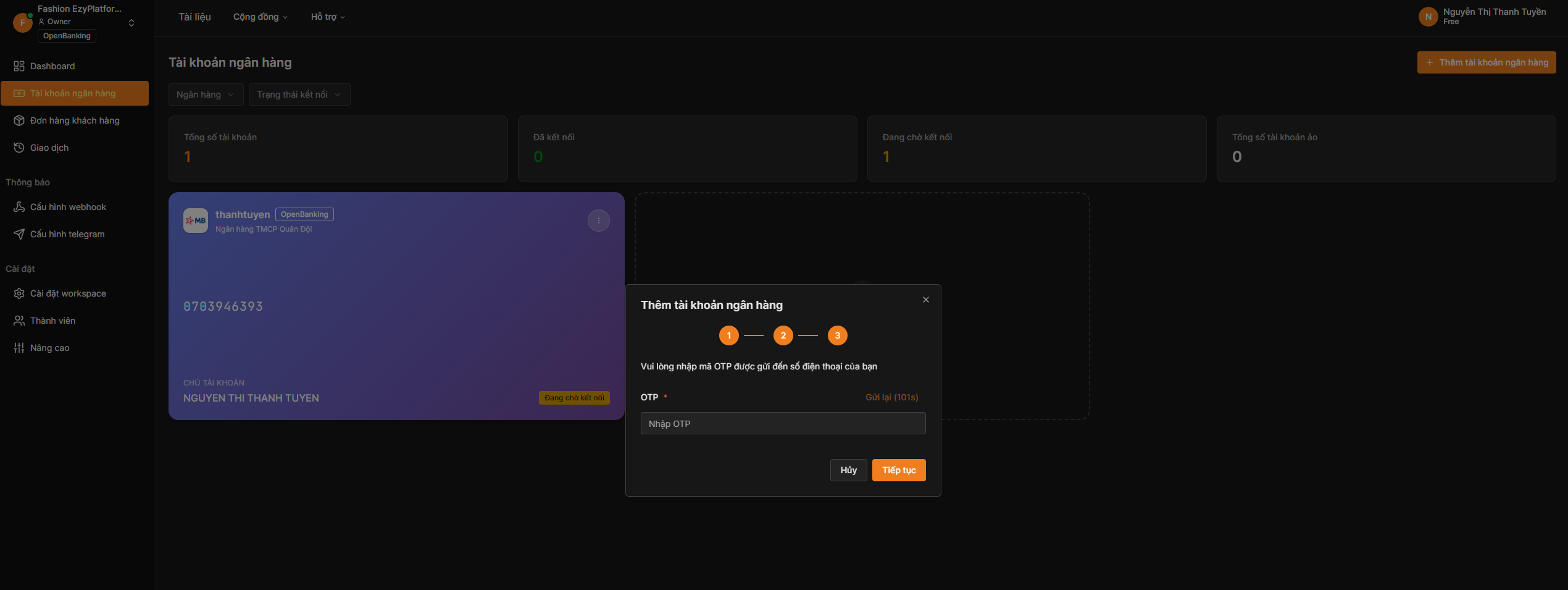Click the webhook icon for Cấu hình webhook
Screen dimensions: 1568x590
tap(19, 207)
